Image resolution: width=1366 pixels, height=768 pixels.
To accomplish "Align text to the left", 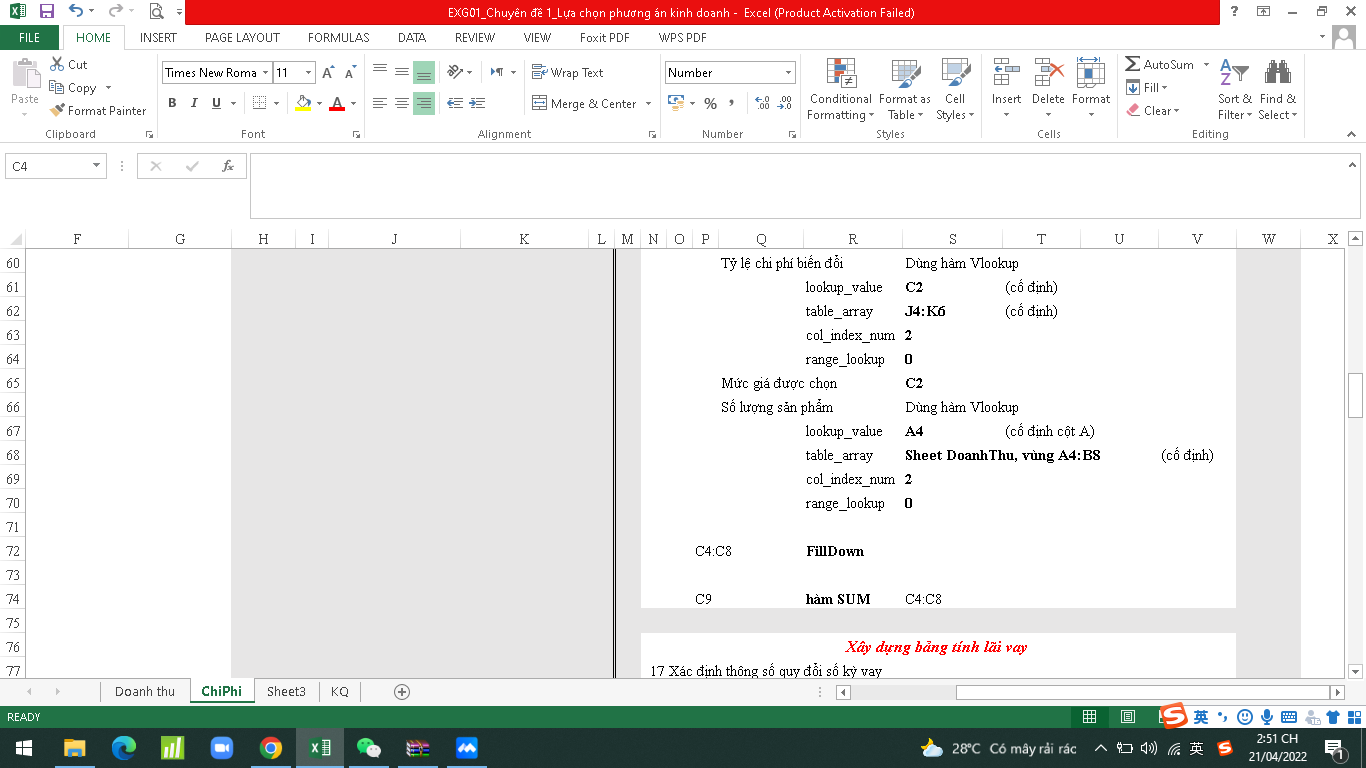I will pyautogui.click(x=380, y=103).
